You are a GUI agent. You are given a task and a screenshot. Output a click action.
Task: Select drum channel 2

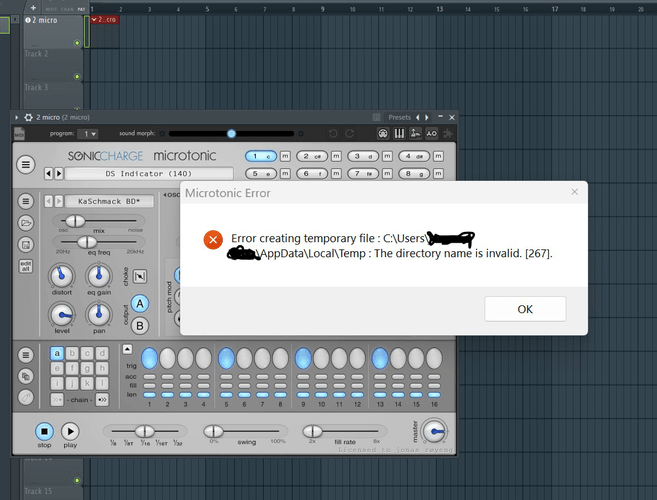pyautogui.click(x=312, y=156)
